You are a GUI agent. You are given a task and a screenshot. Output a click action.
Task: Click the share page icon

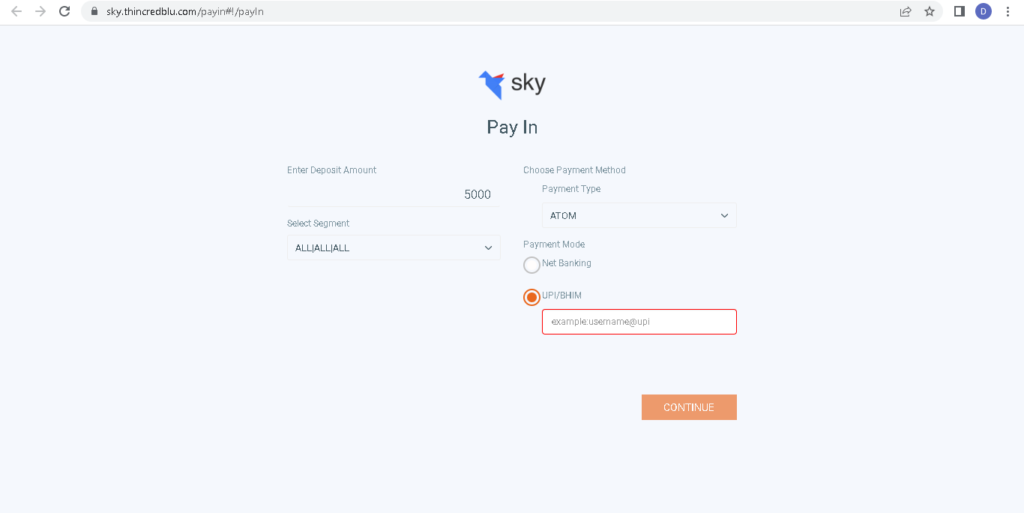click(905, 12)
